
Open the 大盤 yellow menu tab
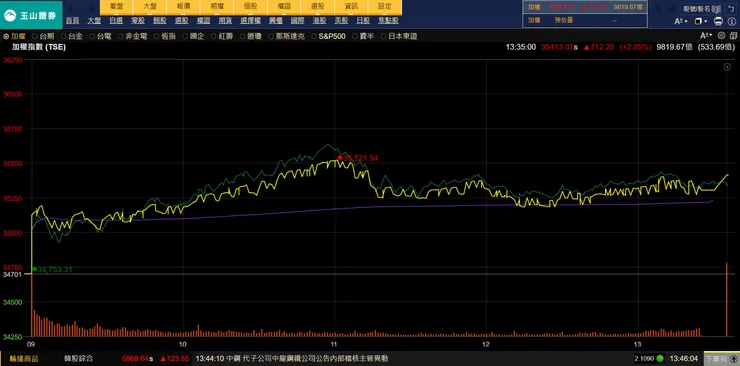[150, 7]
